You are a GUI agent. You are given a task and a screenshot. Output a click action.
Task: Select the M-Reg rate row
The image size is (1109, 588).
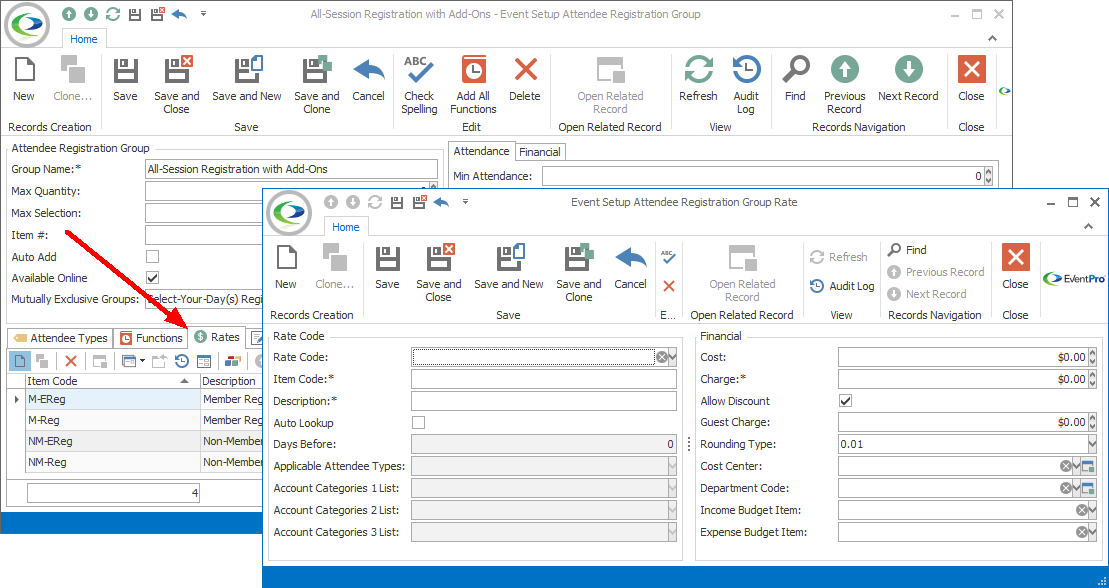pos(134,420)
